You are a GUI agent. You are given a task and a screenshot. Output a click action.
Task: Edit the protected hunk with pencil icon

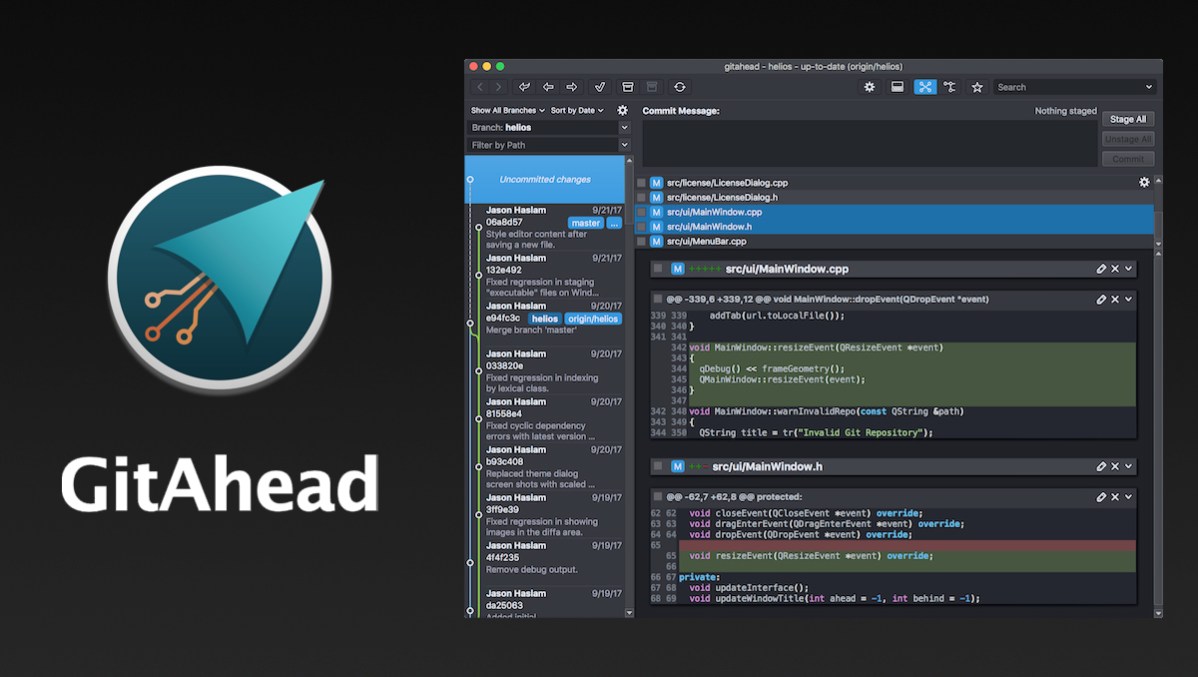tap(1101, 497)
